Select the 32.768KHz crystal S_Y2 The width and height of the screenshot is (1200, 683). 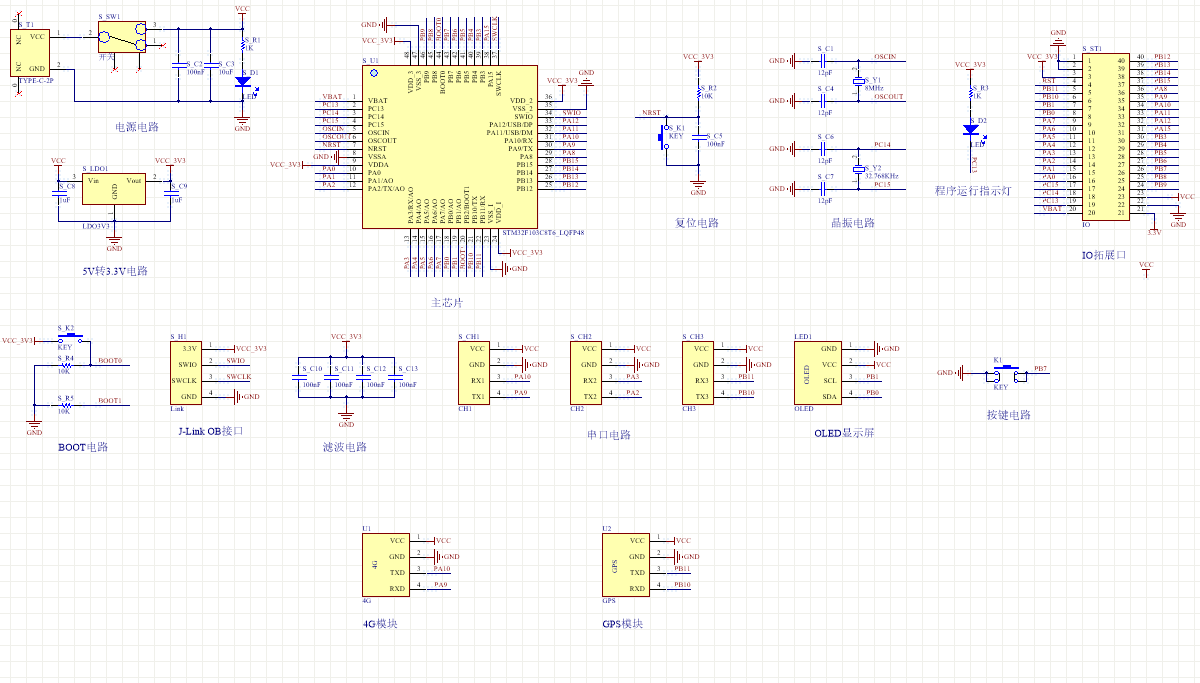click(857, 169)
